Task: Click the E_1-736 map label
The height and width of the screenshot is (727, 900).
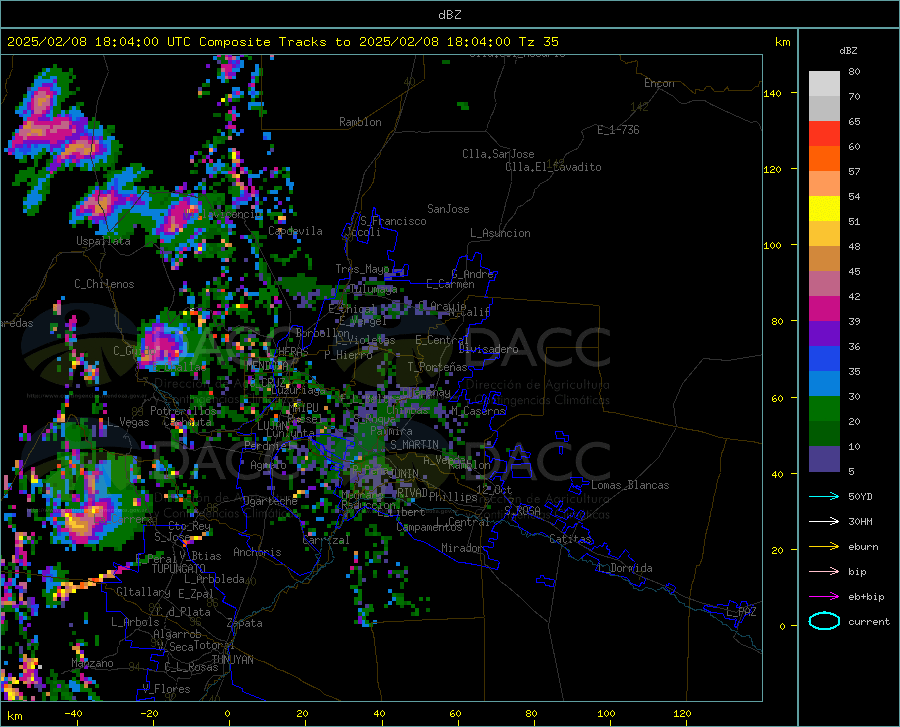Action: (x=618, y=130)
